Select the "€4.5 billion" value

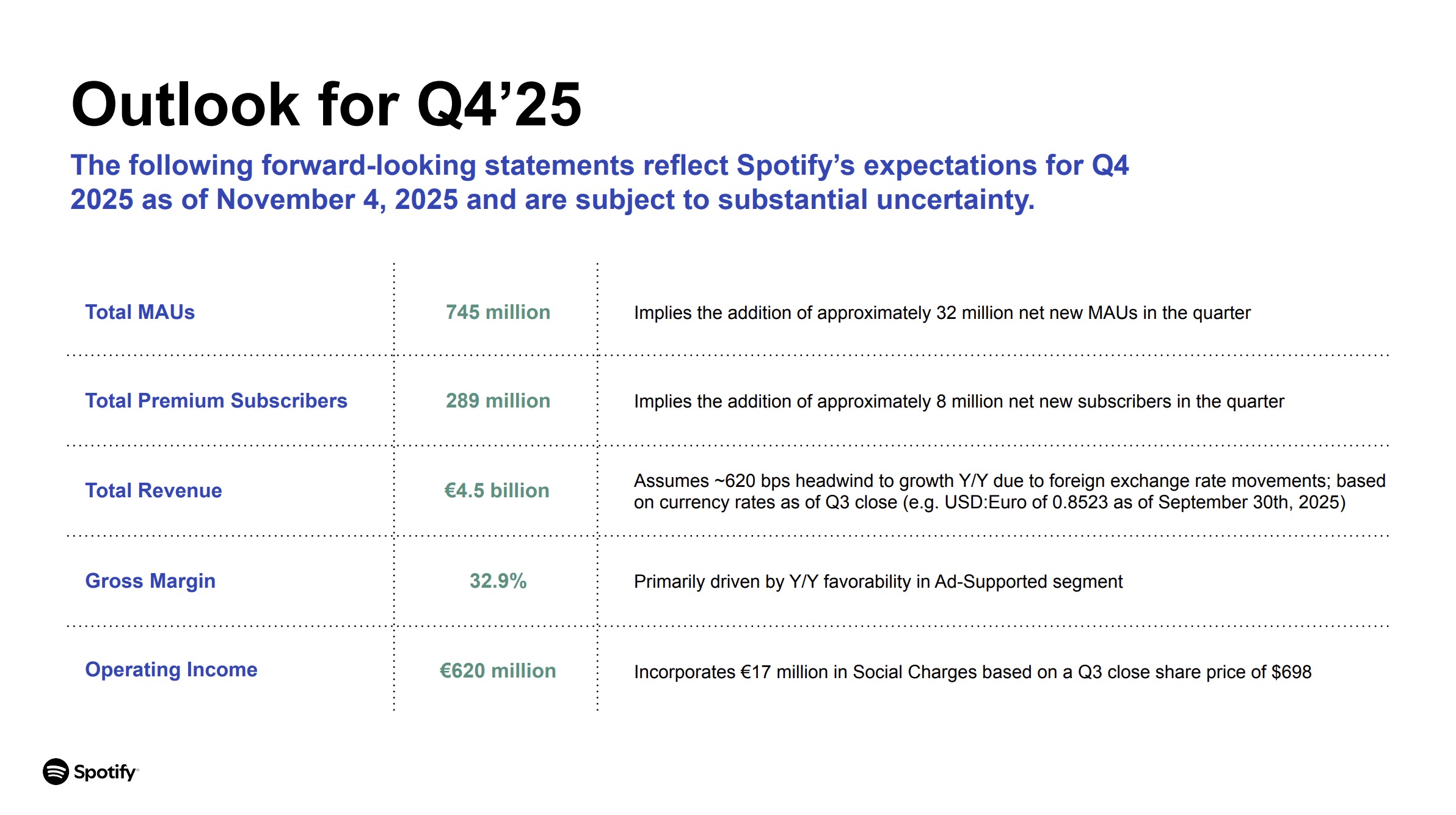[497, 491]
